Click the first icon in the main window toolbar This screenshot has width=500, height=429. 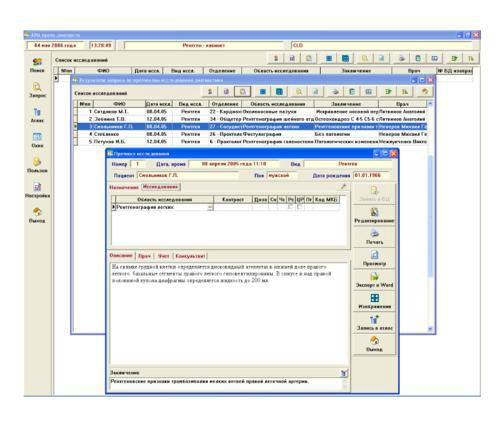276,58
